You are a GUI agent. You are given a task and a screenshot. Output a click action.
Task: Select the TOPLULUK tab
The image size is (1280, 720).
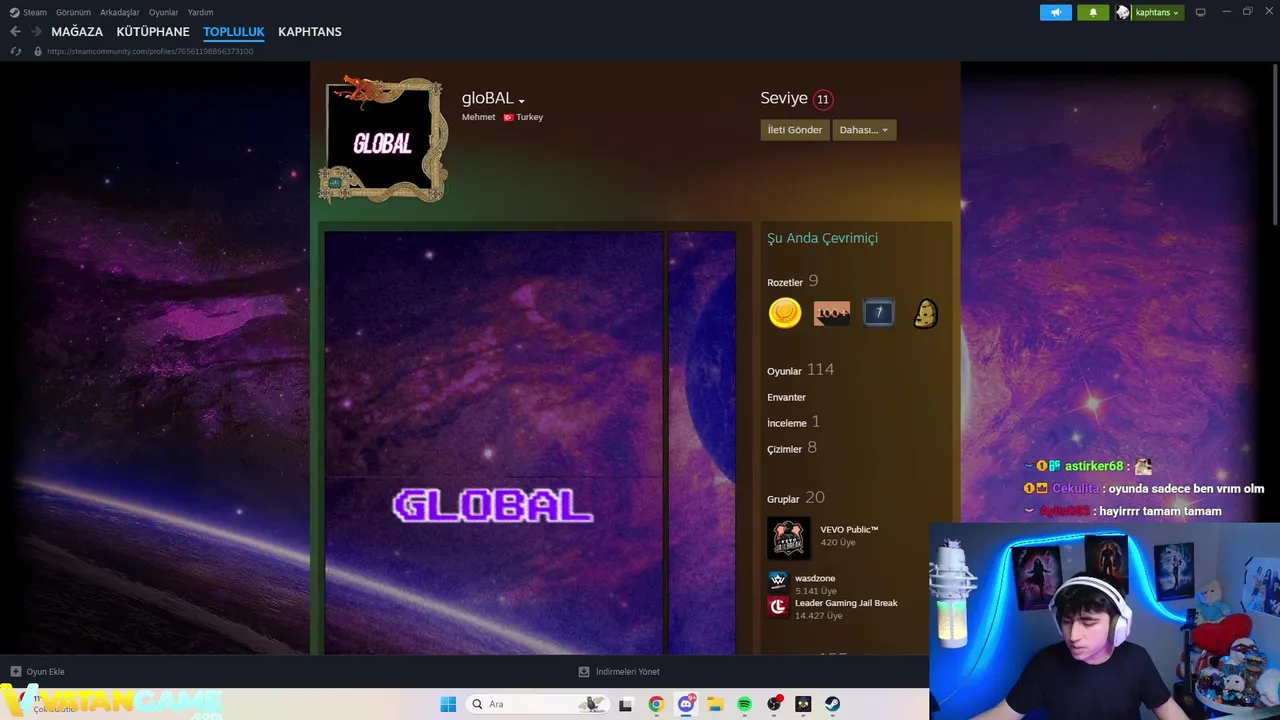[x=233, y=32]
